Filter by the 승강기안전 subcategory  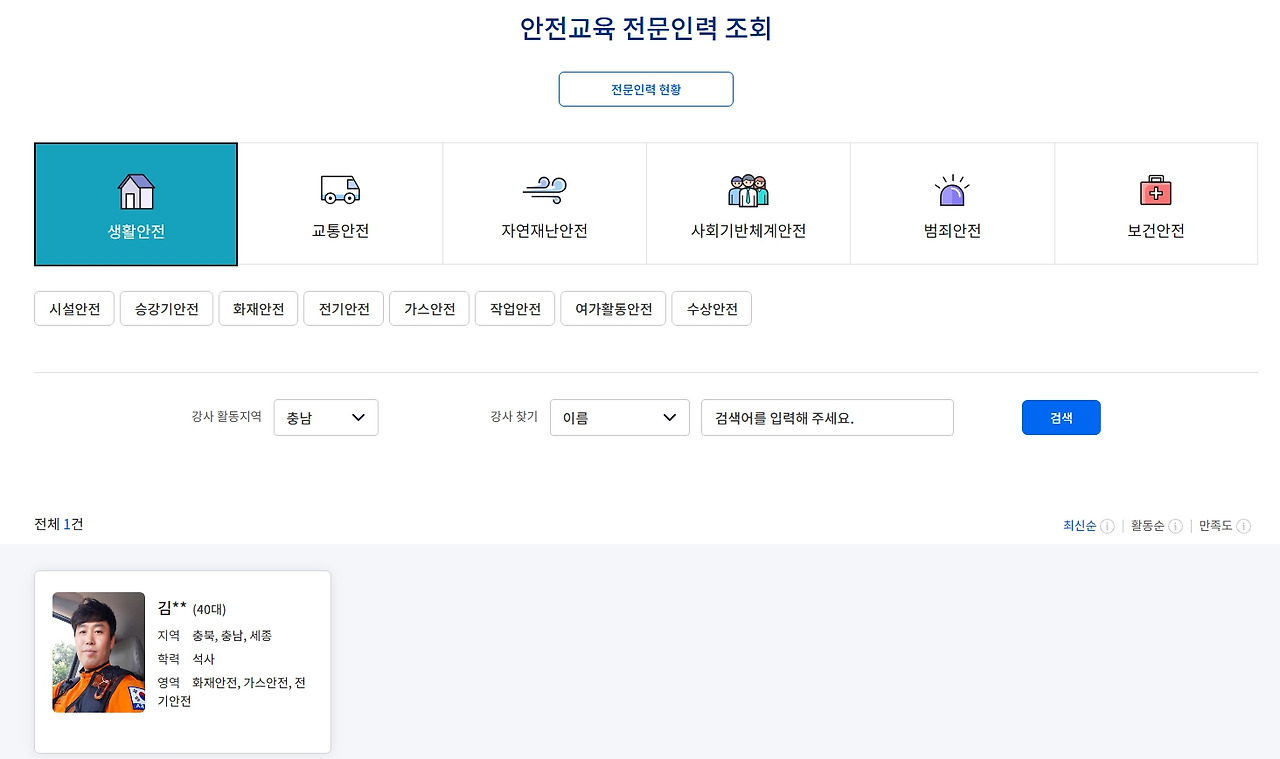(x=167, y=309)
